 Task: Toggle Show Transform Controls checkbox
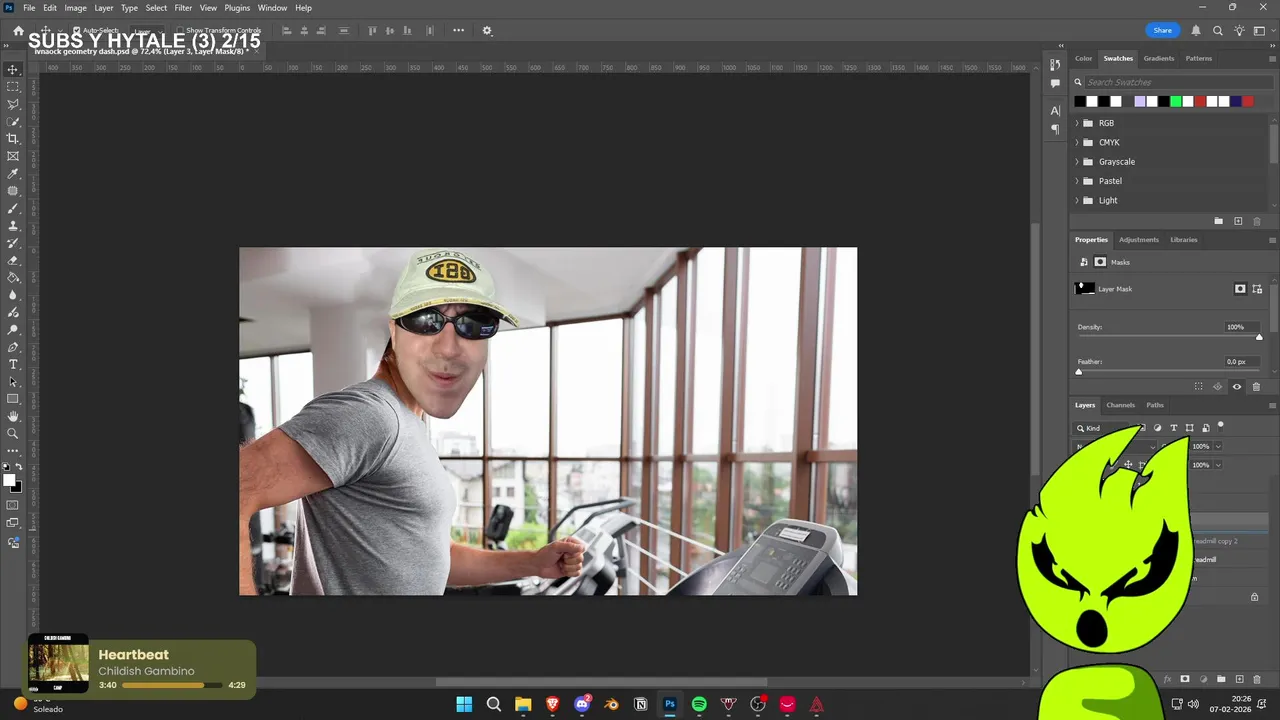[180, 30]
